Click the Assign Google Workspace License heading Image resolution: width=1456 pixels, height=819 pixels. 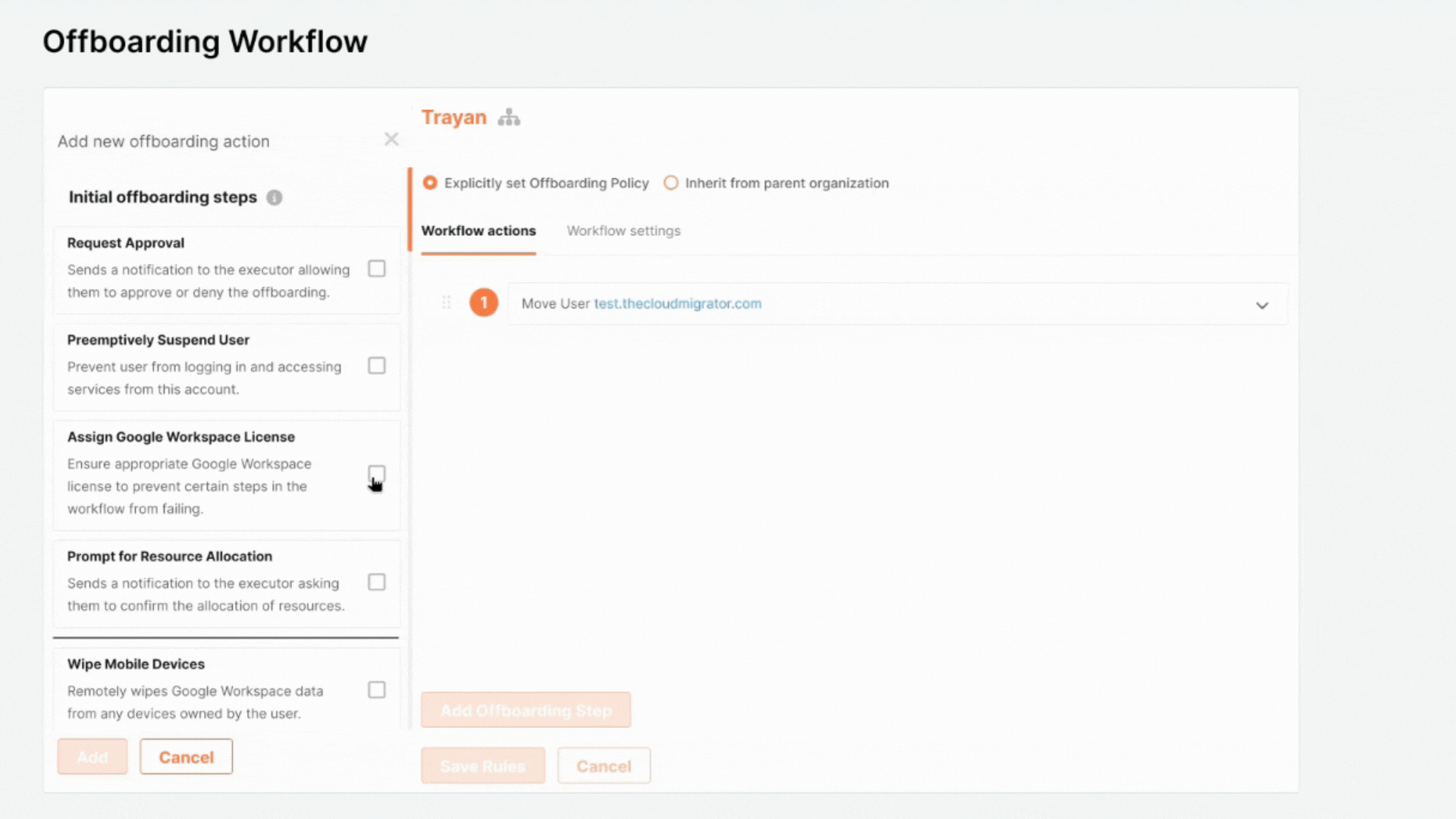pos(181,437)
